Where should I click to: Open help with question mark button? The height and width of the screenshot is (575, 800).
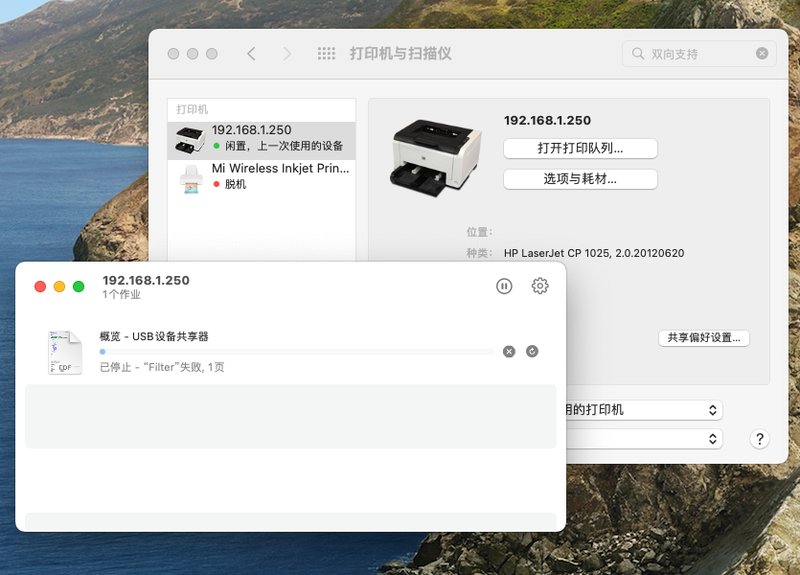(x=759, y=439)
